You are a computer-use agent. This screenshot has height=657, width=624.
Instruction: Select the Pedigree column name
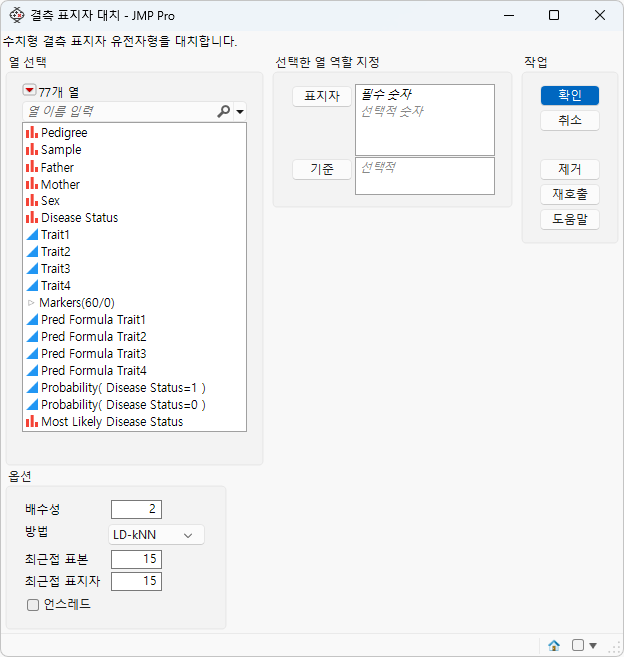64,133
